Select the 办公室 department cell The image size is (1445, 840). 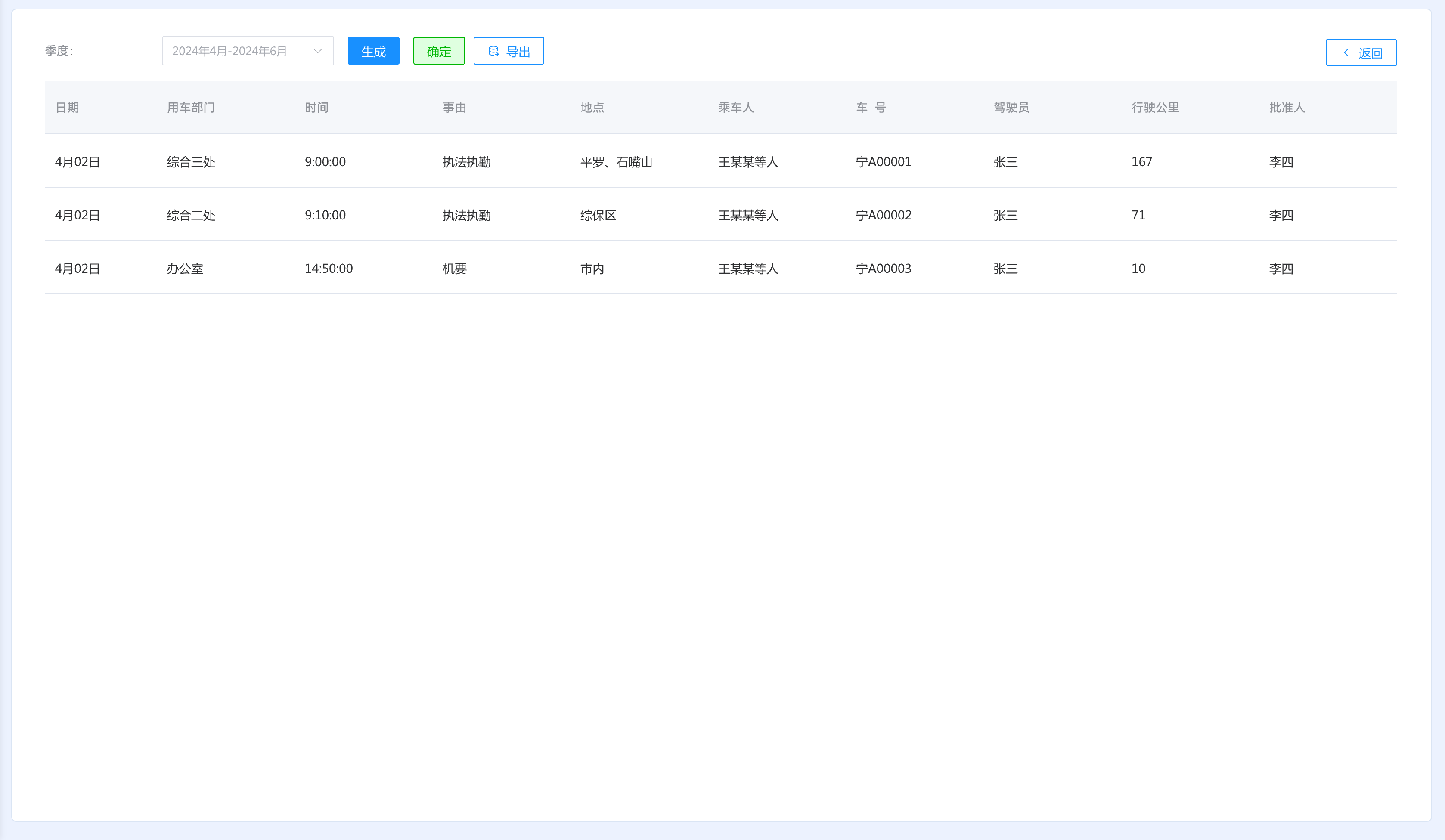click(x=185, y=269)
